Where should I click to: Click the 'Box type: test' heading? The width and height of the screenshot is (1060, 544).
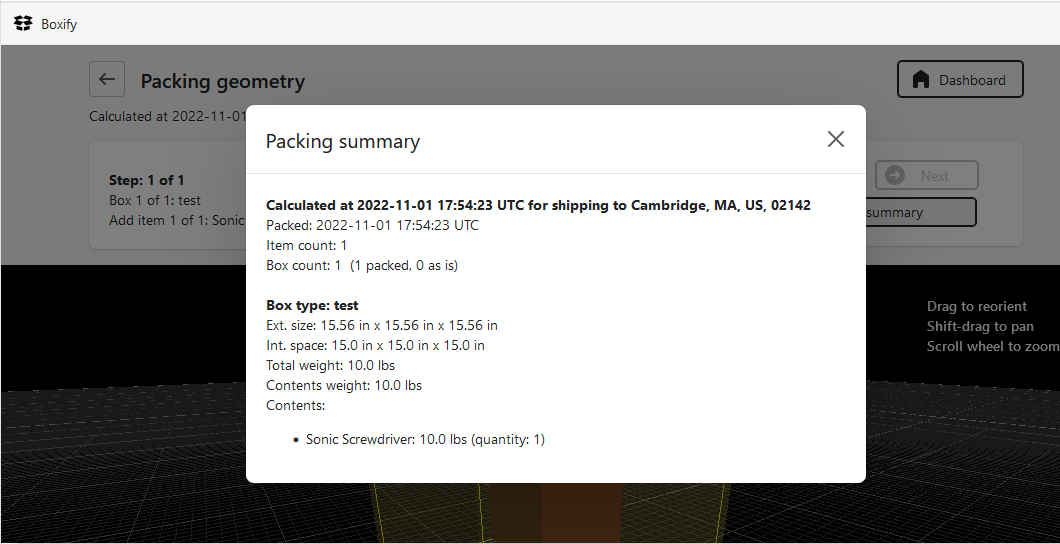point(312,305)
